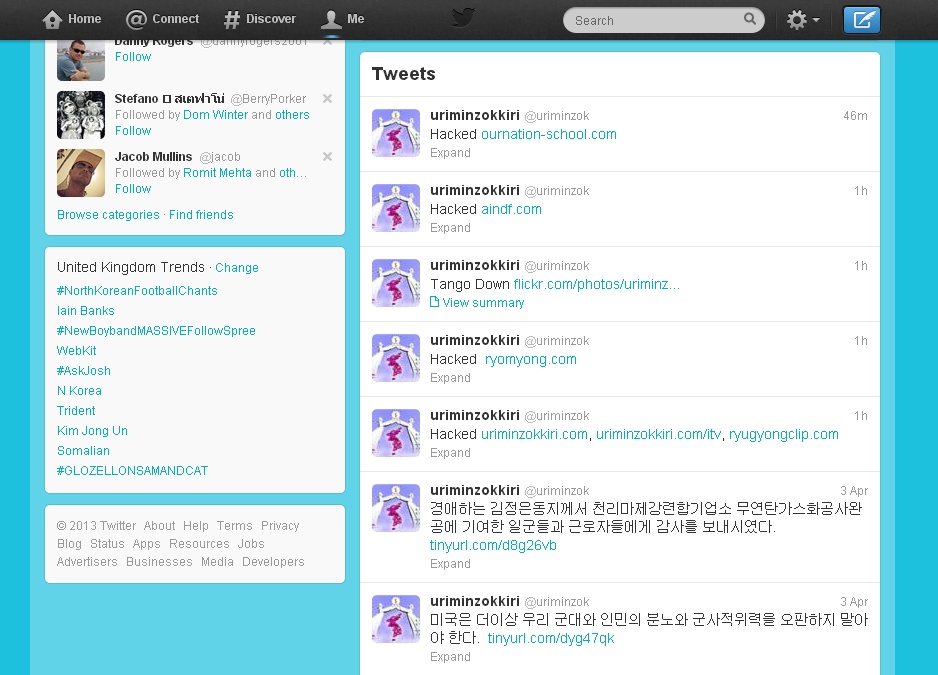This screenshot has width=938, height=675.
Task: Click the compose new tweet icon
Action: (x=861, y=20)
